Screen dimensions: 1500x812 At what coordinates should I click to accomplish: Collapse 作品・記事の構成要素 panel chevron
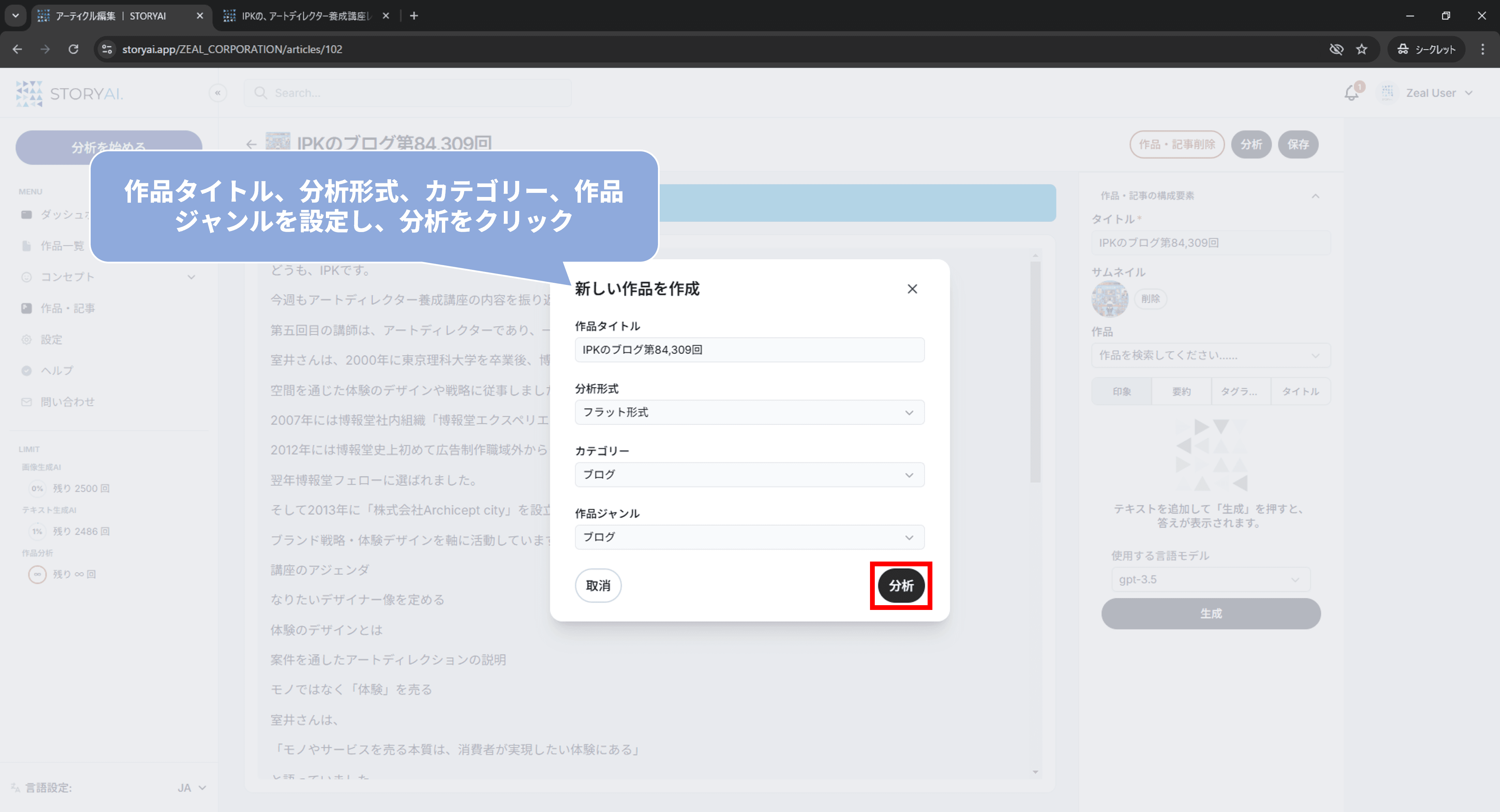pyautogui.click(x=1316, y=196)
